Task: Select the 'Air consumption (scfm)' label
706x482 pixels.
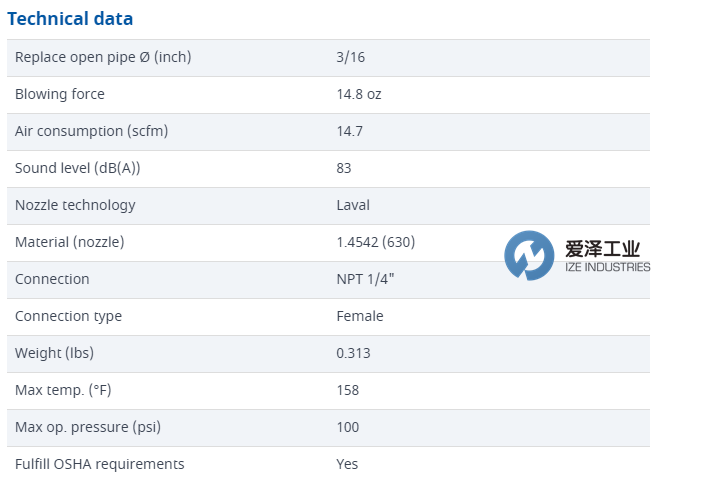Action: pos(91,131)
